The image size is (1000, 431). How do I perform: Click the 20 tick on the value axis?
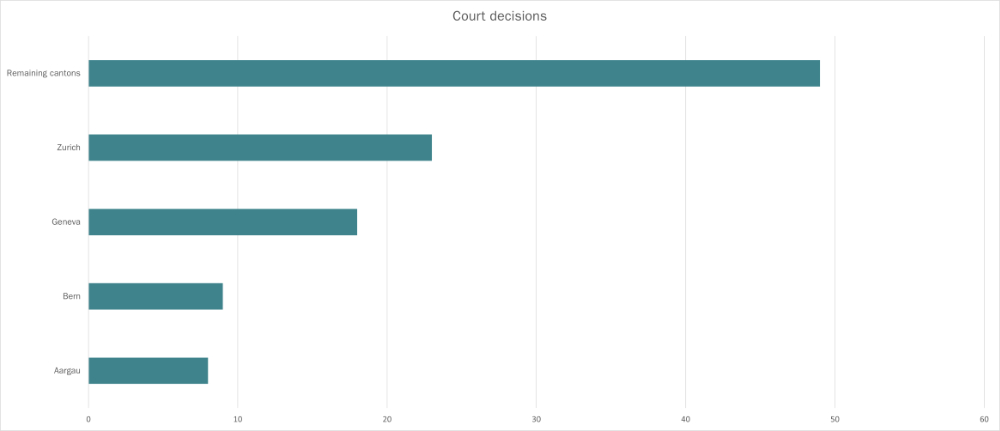(387, 418)
